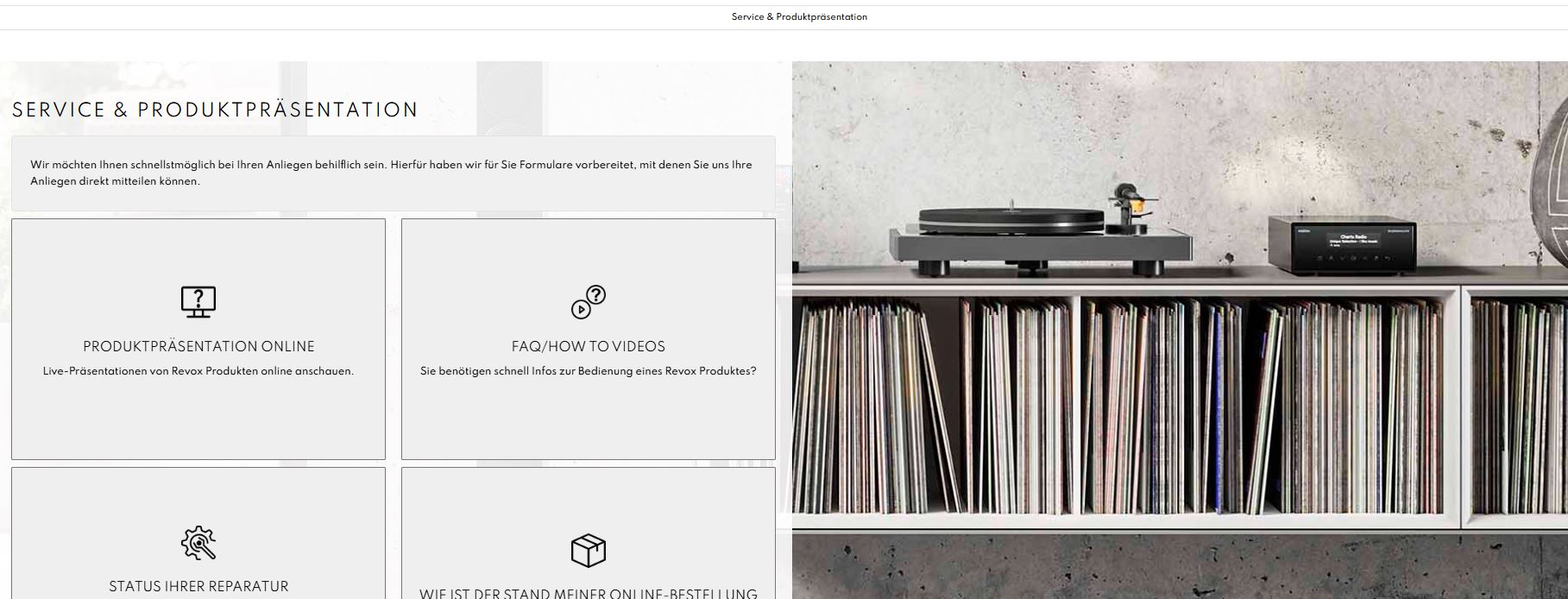The image size is (1568, 599).
Task: Select the Service & Produktpräsentation breadcrumb
Action: click(799, 17)
